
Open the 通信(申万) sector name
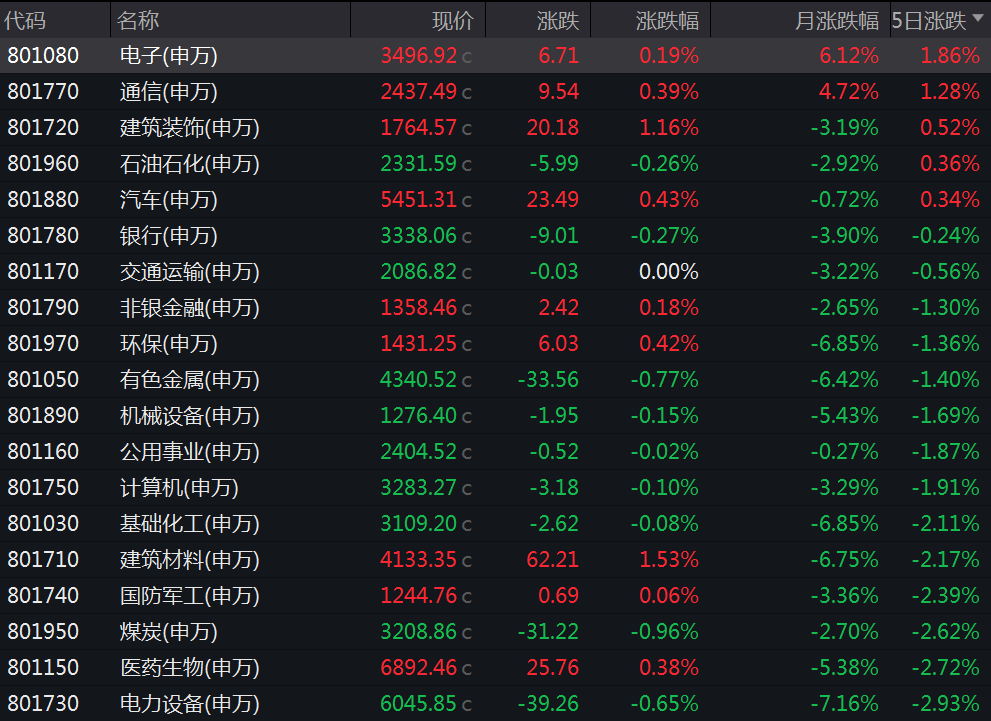tap(168, 92)
